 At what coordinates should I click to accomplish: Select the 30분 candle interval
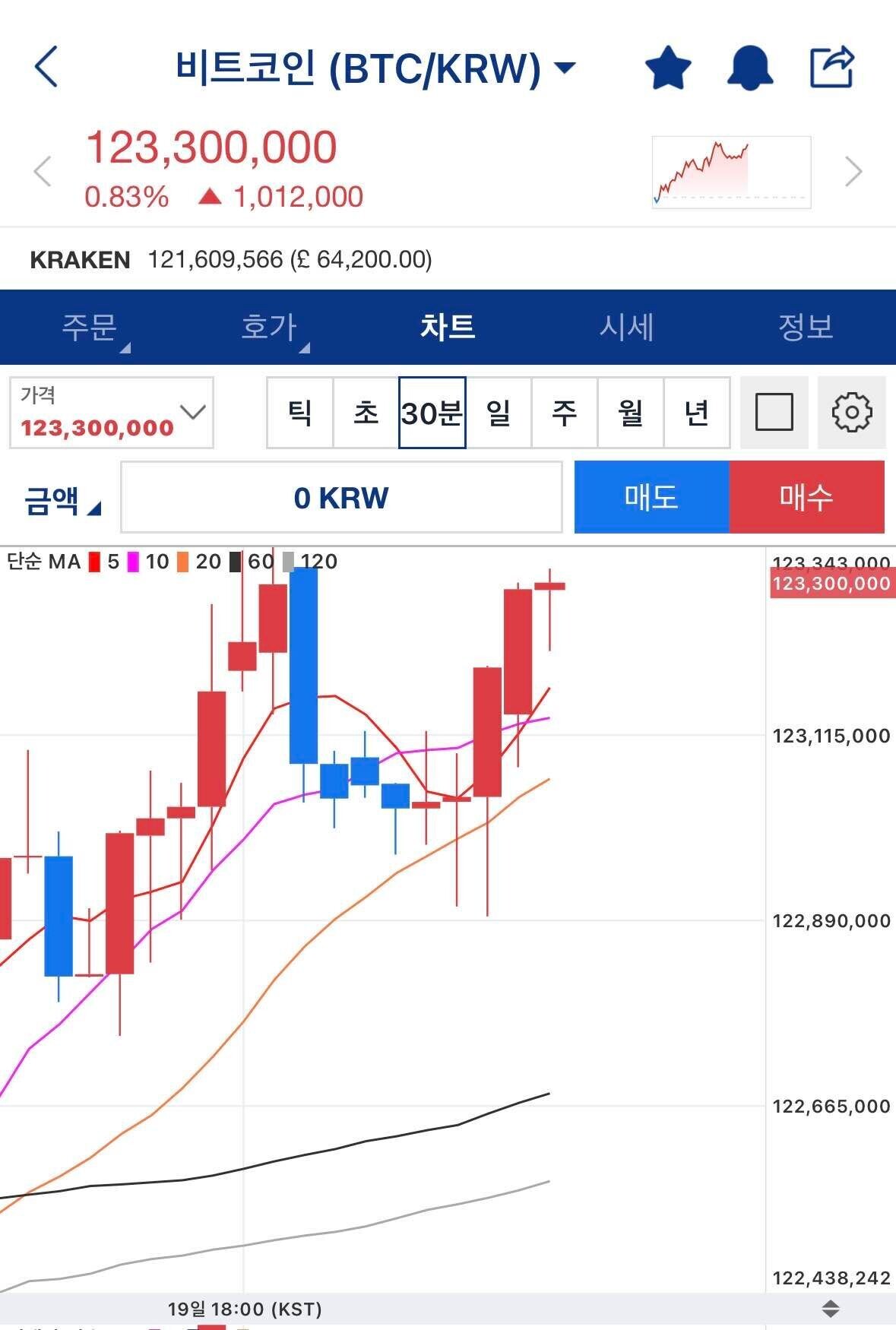click(x=432, y=413)
